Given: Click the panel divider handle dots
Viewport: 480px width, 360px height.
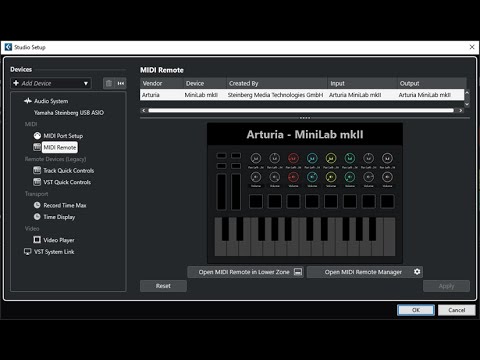Looking at the screenshot, I should click(x=305, y=118).
